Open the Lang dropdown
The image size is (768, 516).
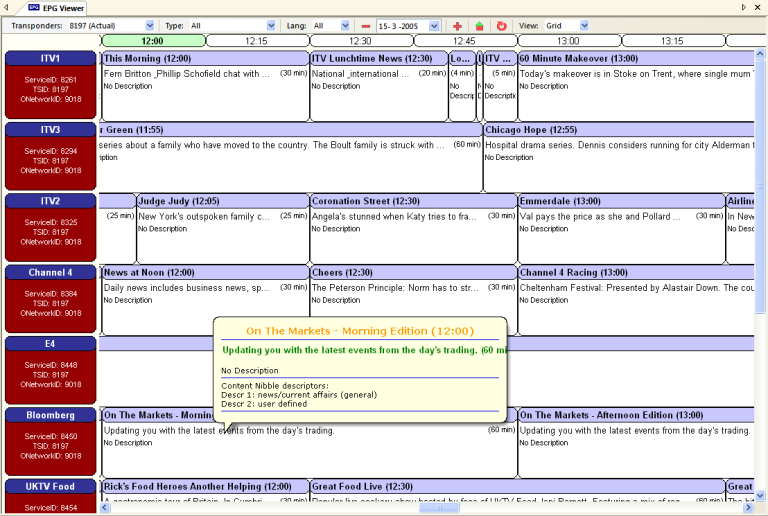[345, 25]
